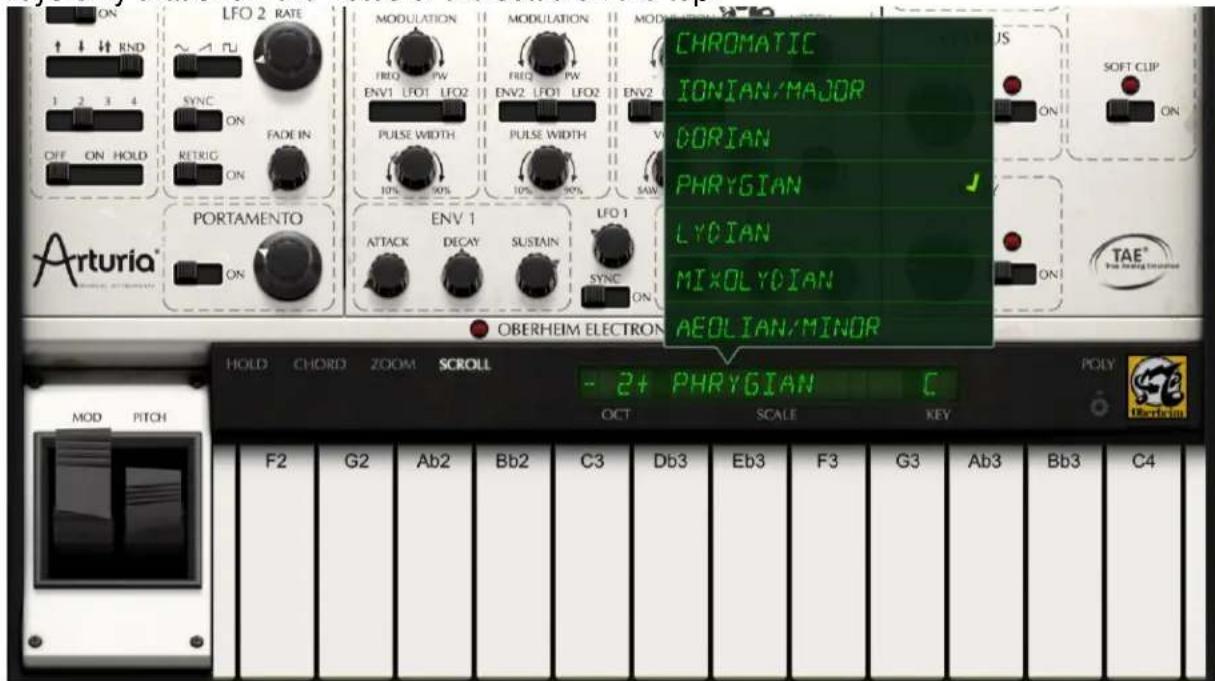Toggle the LFO 1 SYNC switch

(608, 296)
